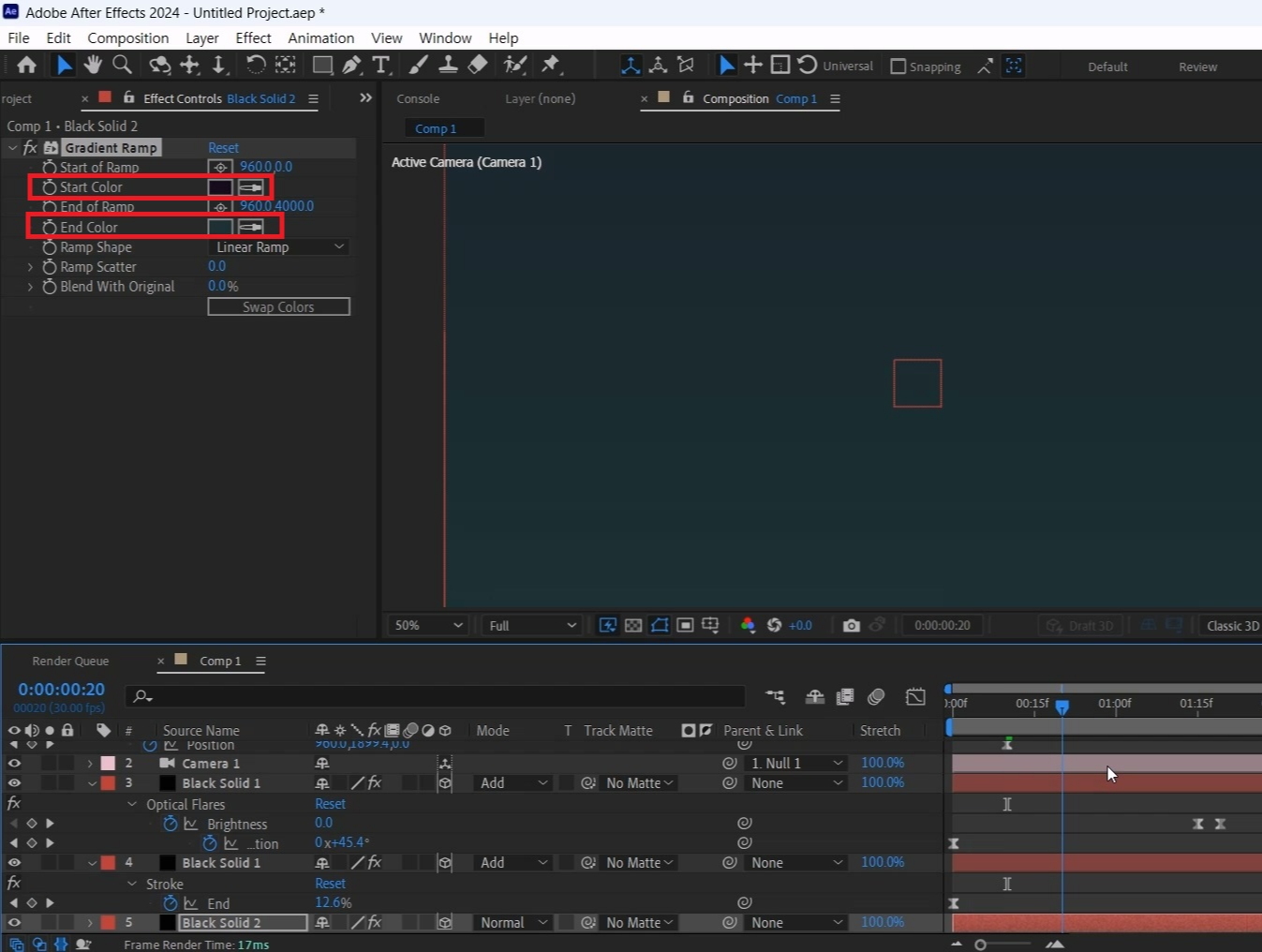Open Black Solid 2 Normal mode dropdown

(512, 923)
